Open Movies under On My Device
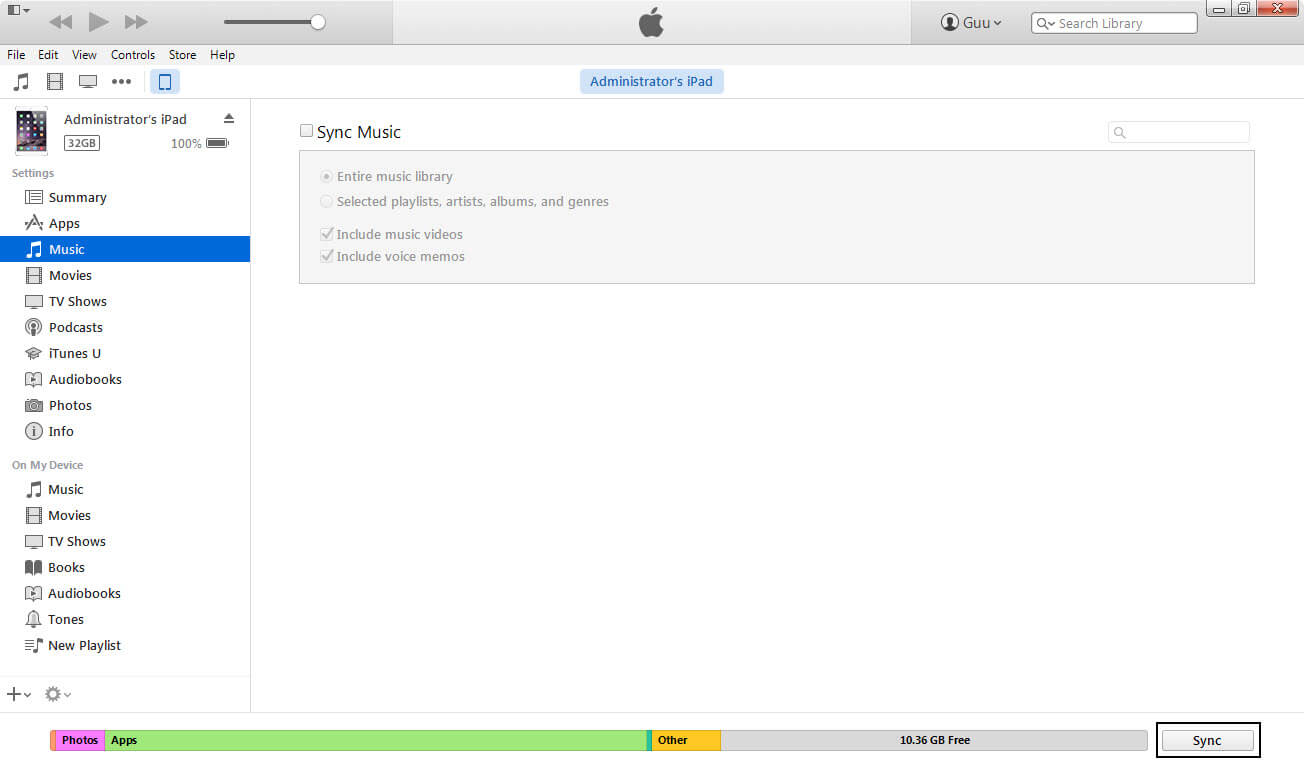This screenshot has height=768, width=1304. (x=125, y=515)
